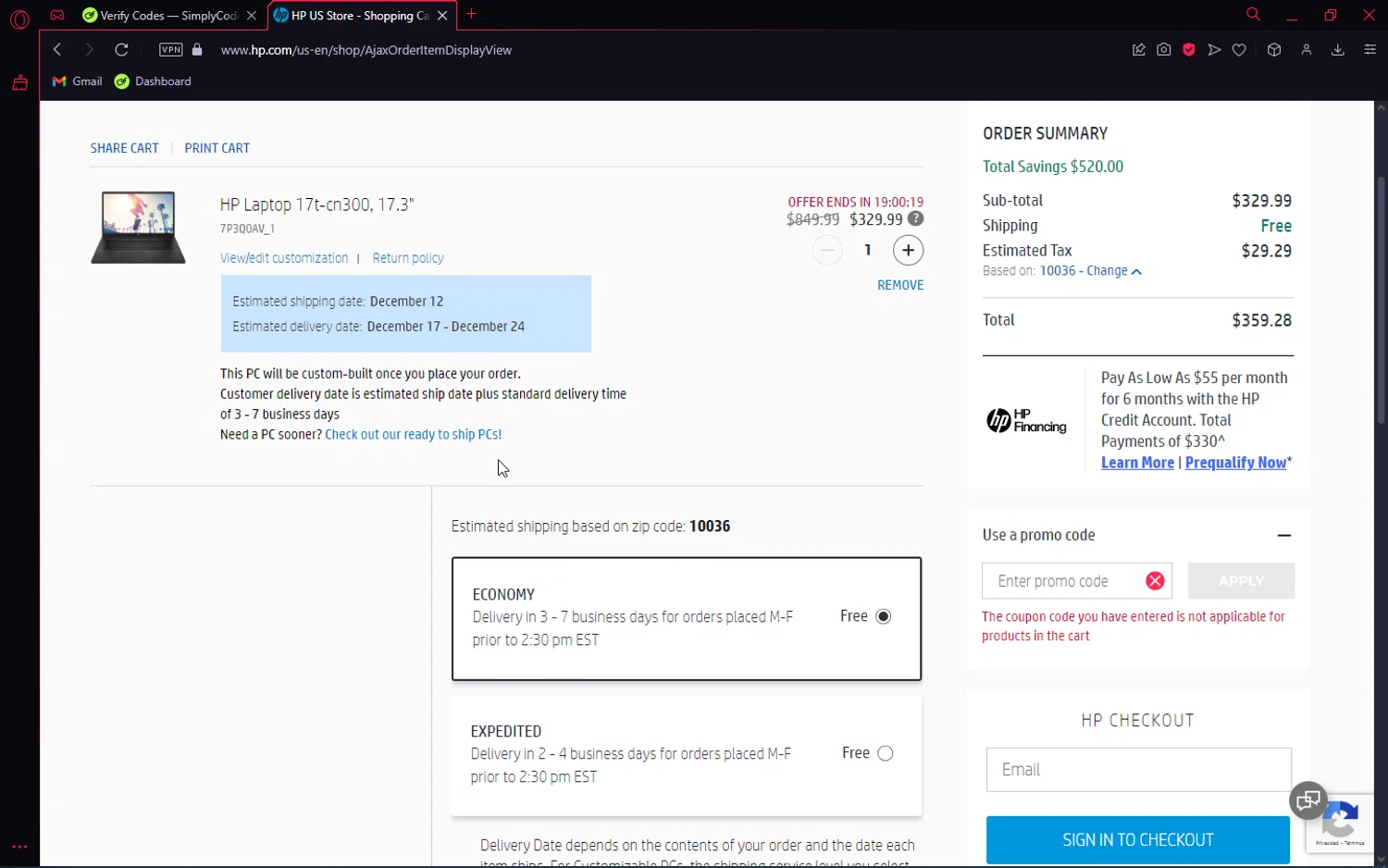Open the Opera menu logo
This screenshot has height=868, width=1388.
pyautogui.click(x=19, y=18)
